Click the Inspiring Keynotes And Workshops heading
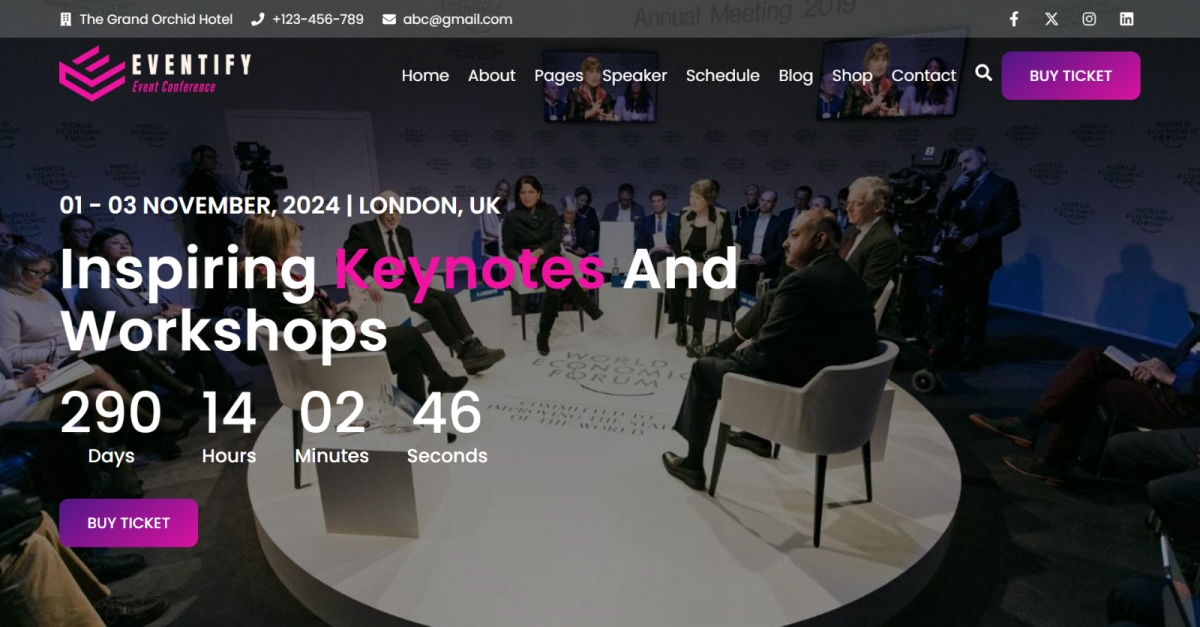The height and width of the screenshot is (627, 1200). click(399, 299)
